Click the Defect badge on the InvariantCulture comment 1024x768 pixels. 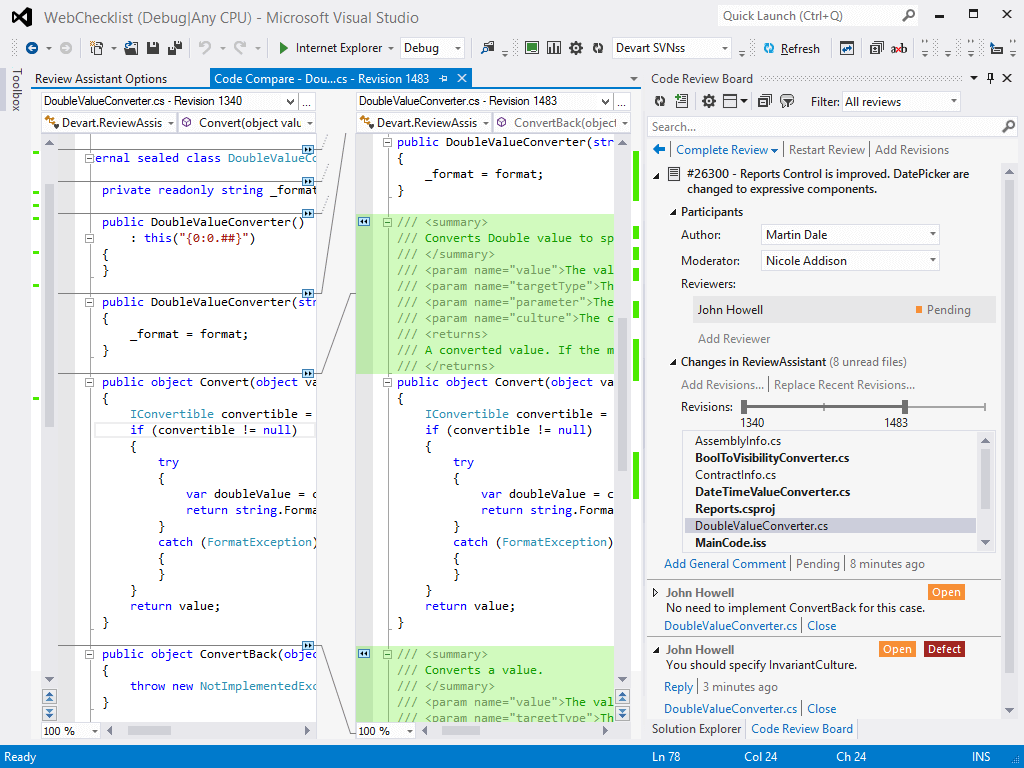coord(944,649)
